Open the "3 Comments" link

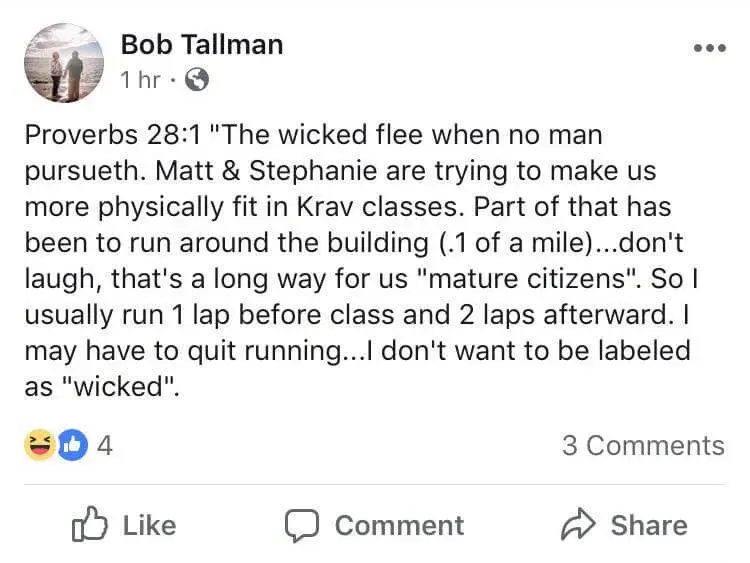[642, 445]
